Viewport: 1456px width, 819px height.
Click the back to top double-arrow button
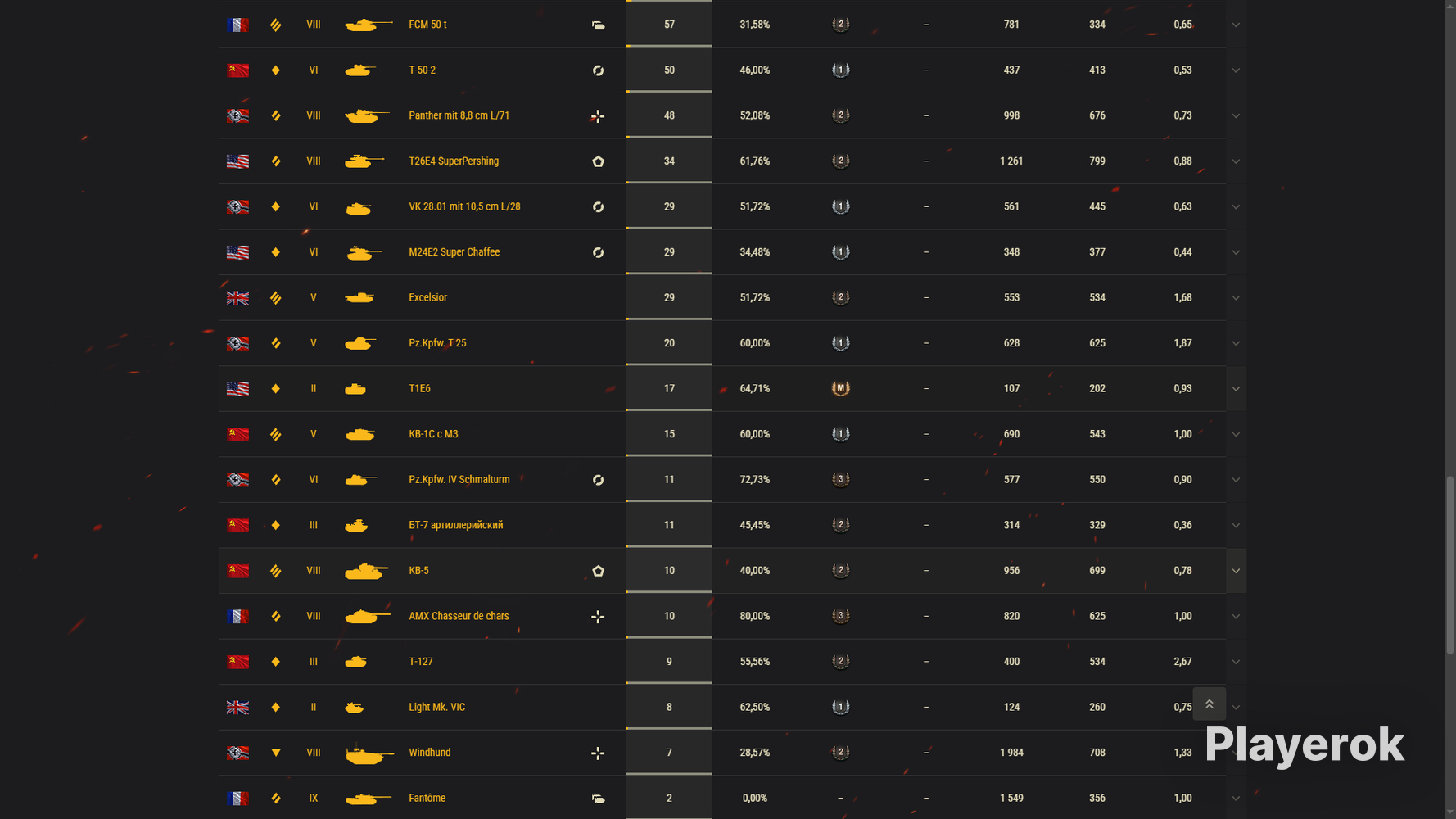[1209, 704]
